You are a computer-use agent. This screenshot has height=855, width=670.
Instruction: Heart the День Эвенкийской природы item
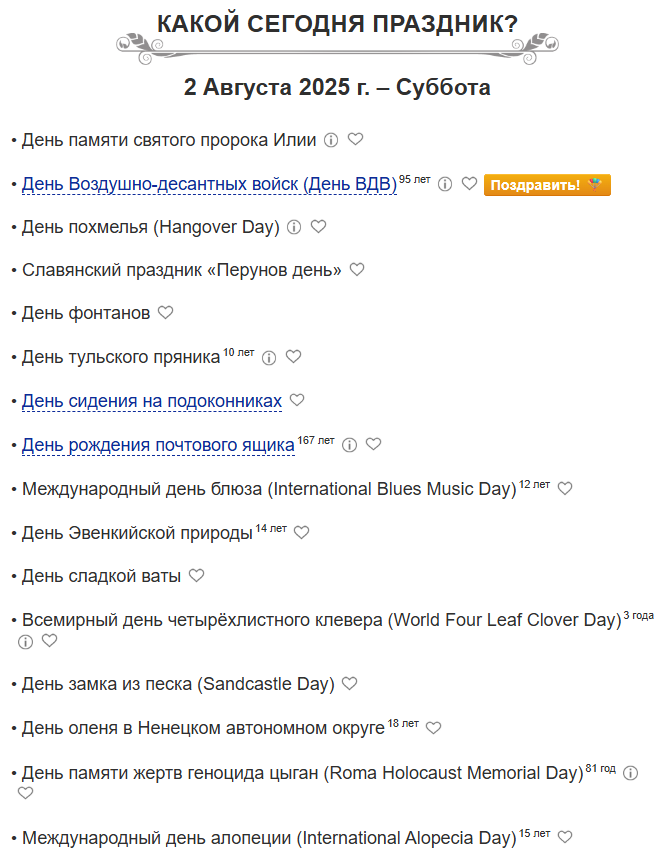pyautogui.click(x=301, y=532)
